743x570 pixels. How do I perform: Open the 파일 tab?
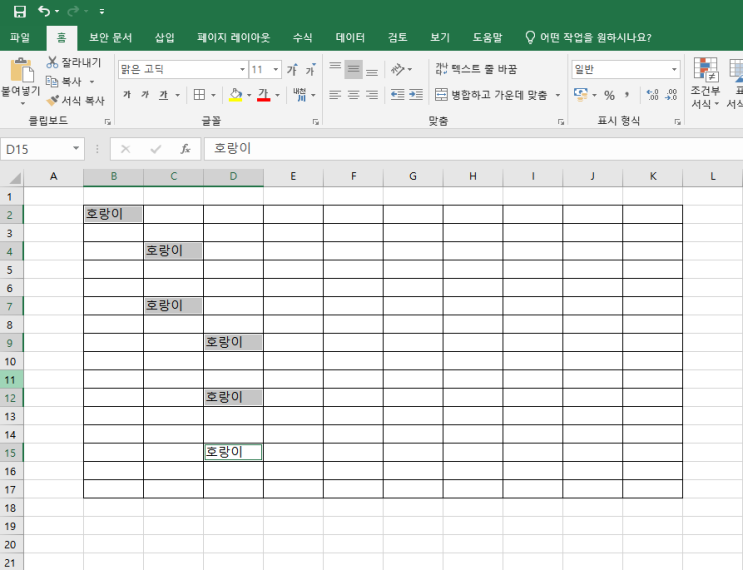point(20,37)
